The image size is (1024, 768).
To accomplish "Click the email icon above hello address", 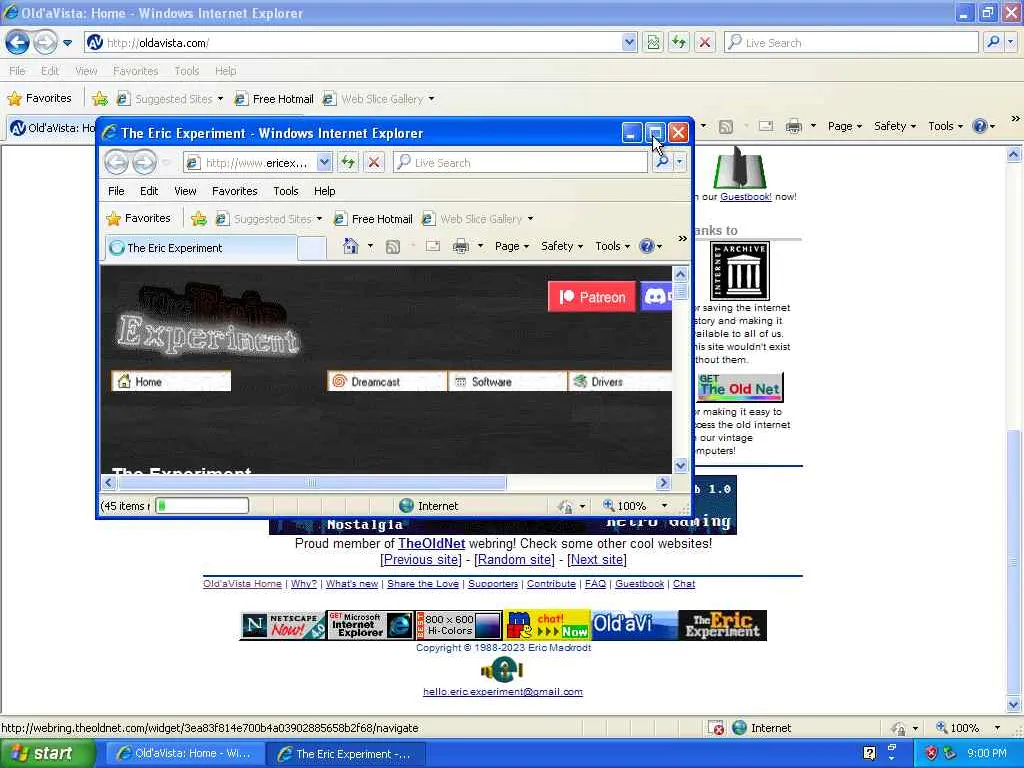I will tap(502, 669).
